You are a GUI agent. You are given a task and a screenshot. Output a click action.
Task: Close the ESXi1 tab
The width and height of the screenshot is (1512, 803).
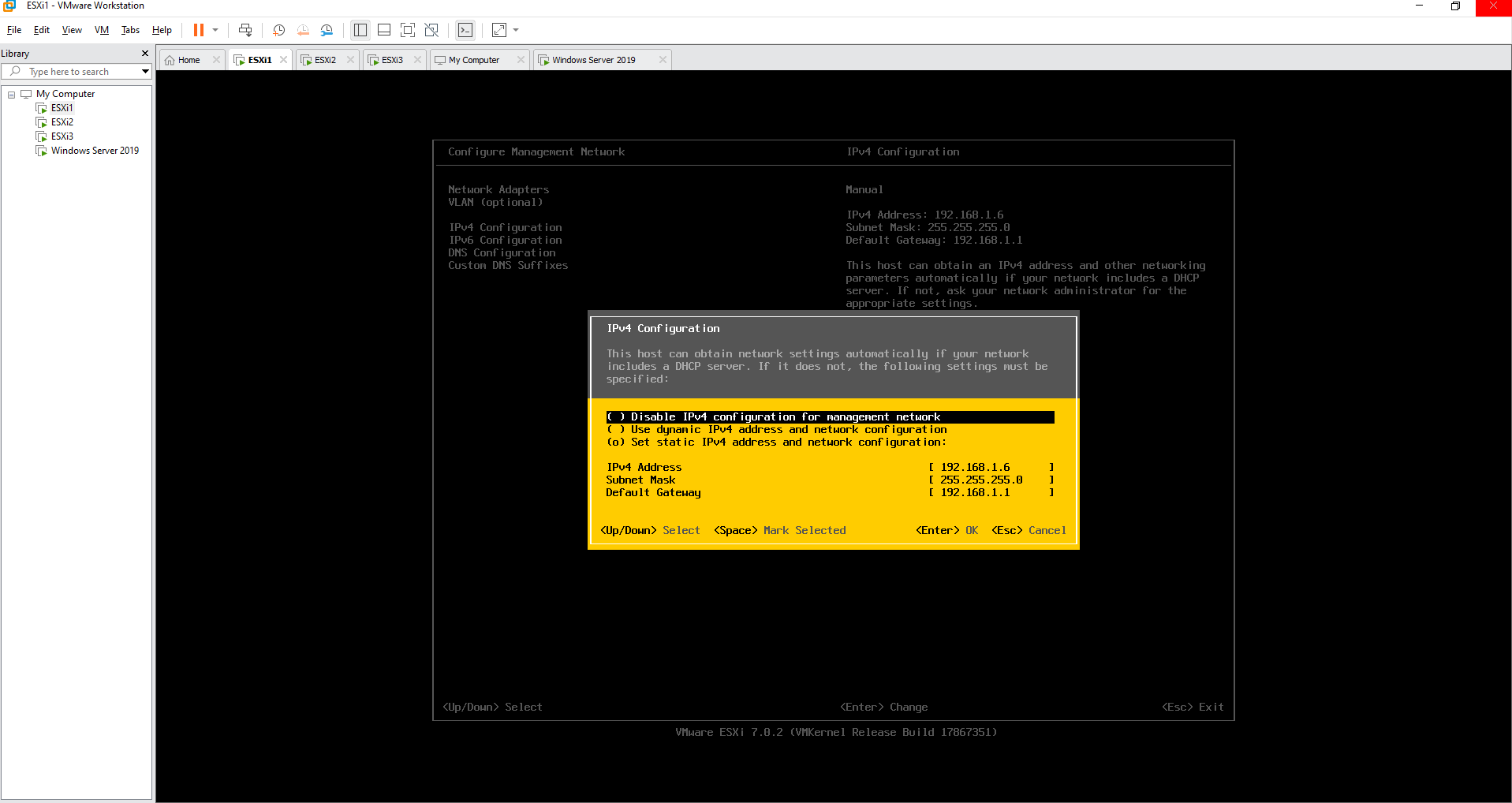(x=283, y=60)
